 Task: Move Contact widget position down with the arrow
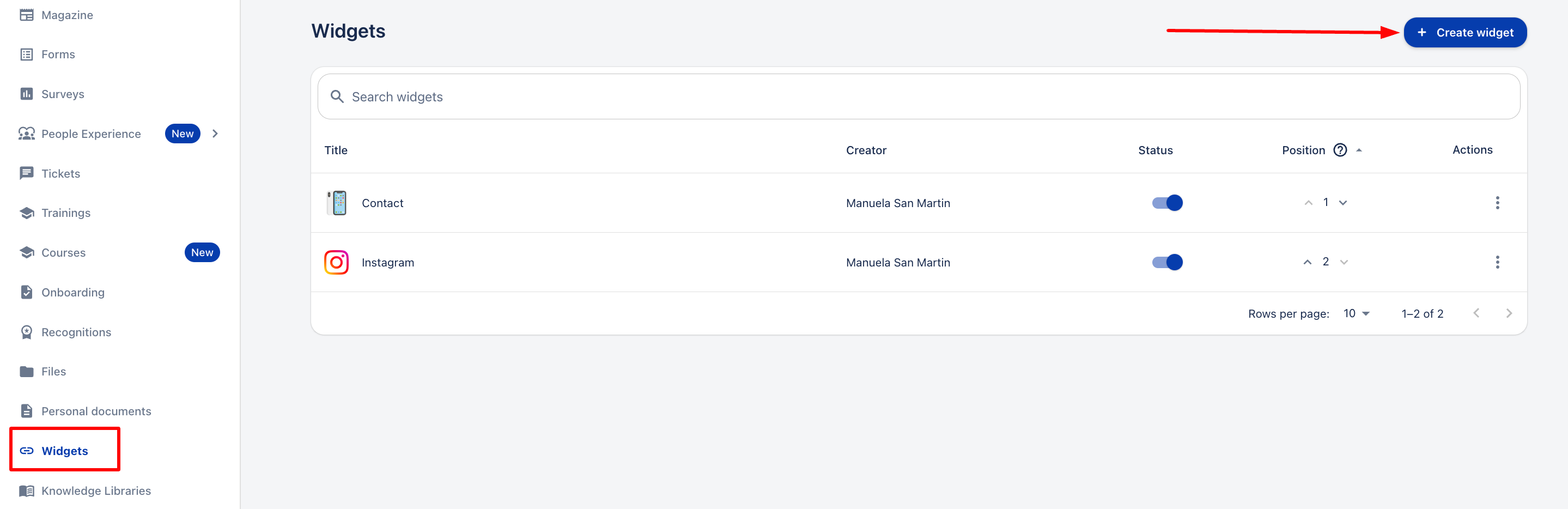tap(1343, 203)
